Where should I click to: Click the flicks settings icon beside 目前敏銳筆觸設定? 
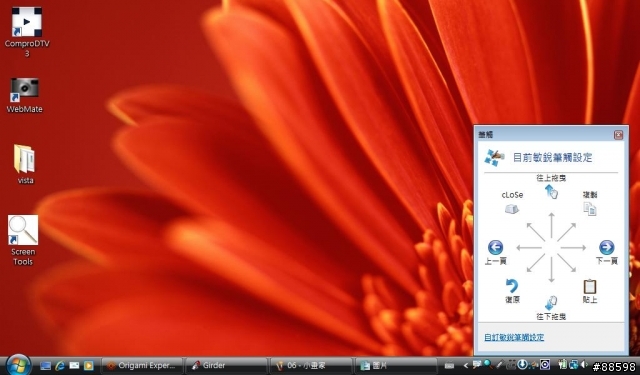point(495,158)
